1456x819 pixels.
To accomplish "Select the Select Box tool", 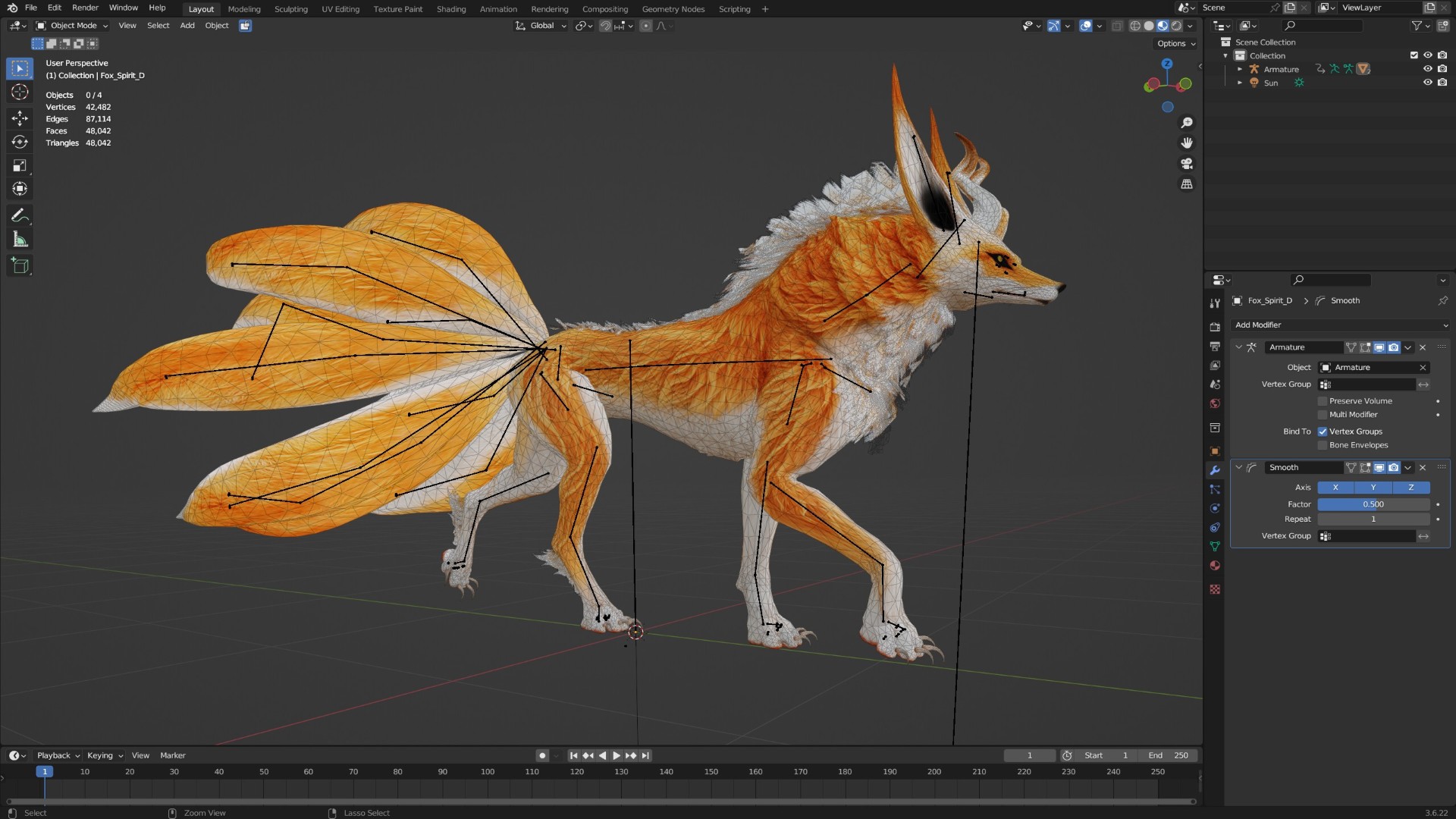I will (20, 68).
